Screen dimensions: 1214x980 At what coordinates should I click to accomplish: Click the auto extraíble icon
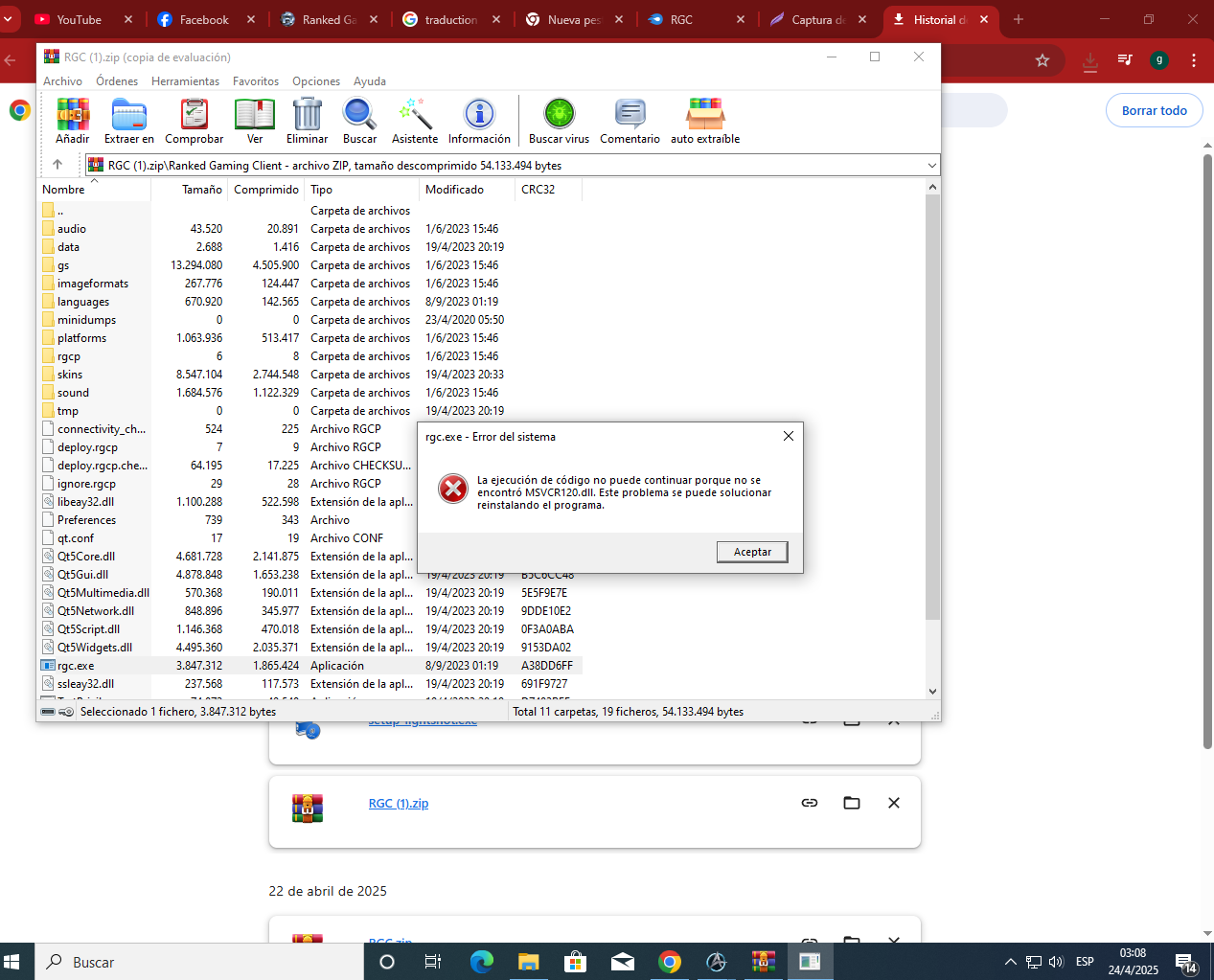pos(705,121)
